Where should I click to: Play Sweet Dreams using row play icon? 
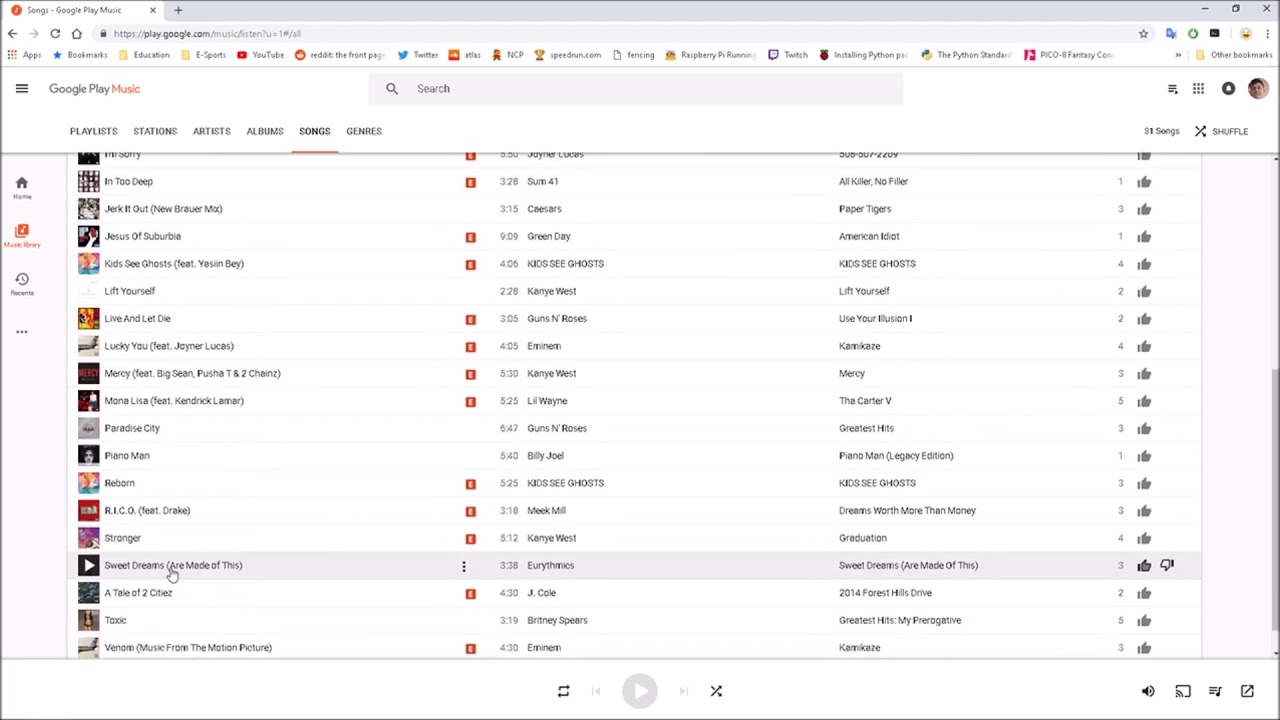89,565
